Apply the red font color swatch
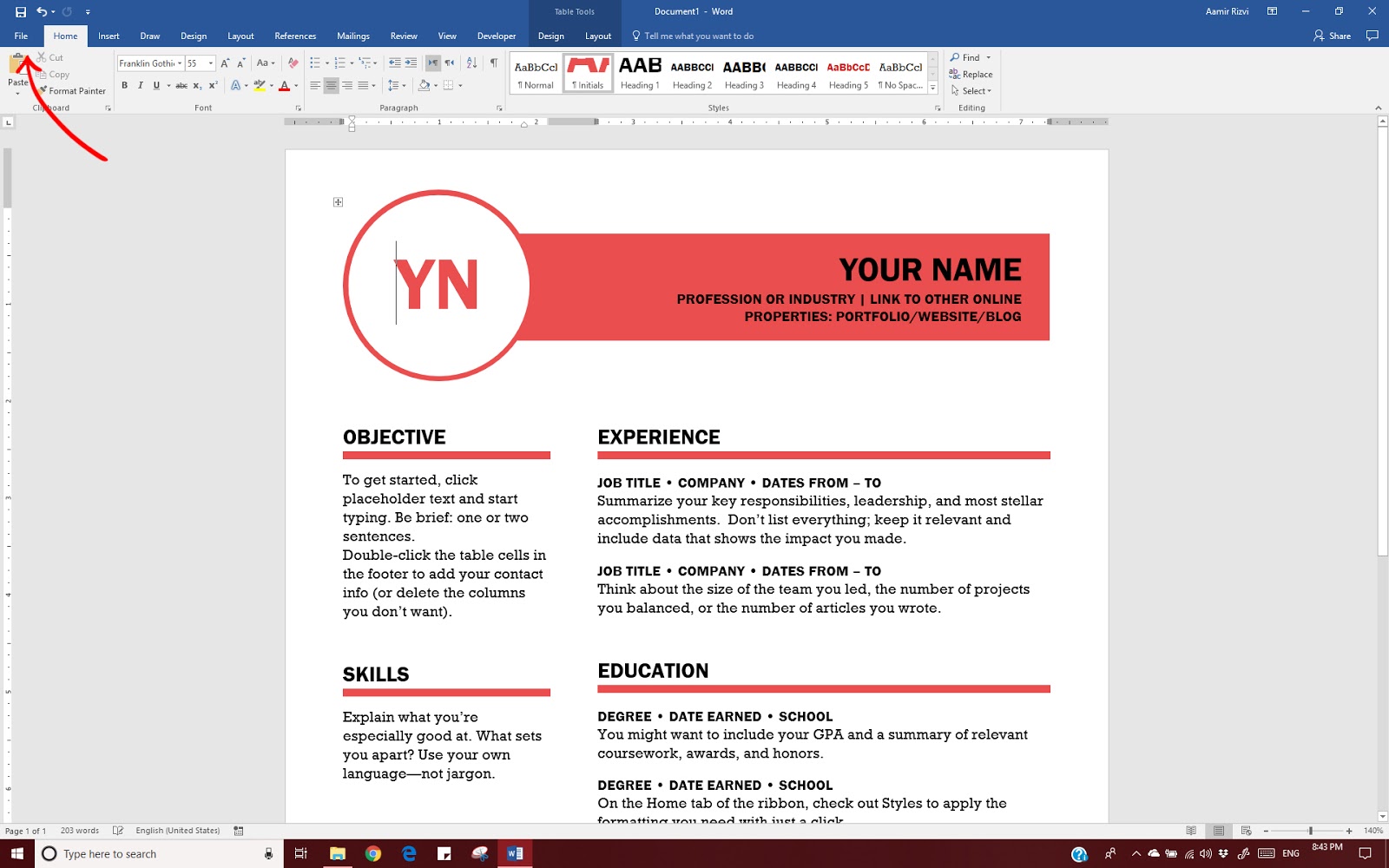1389x868 pixels. tap(284, 86)
